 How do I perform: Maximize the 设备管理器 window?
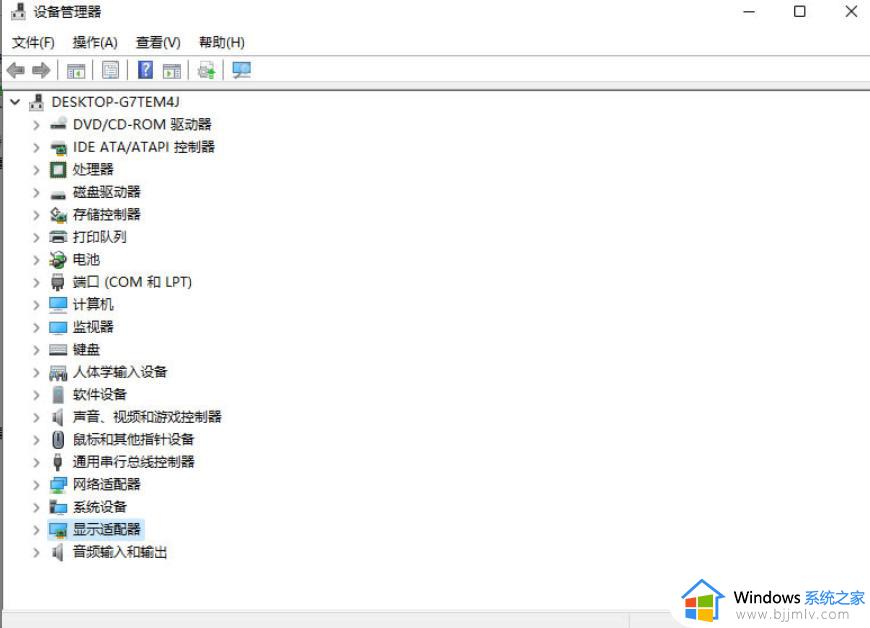[x=800, y=12]
